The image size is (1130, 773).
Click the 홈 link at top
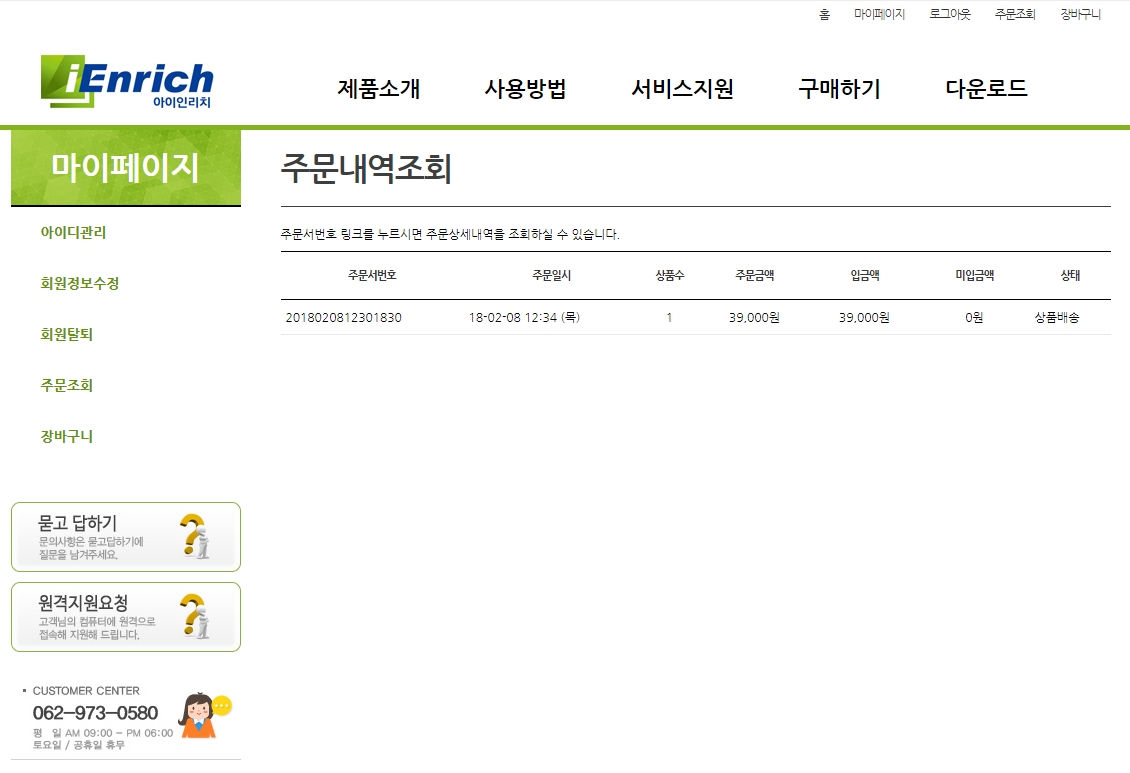(824, 15)
